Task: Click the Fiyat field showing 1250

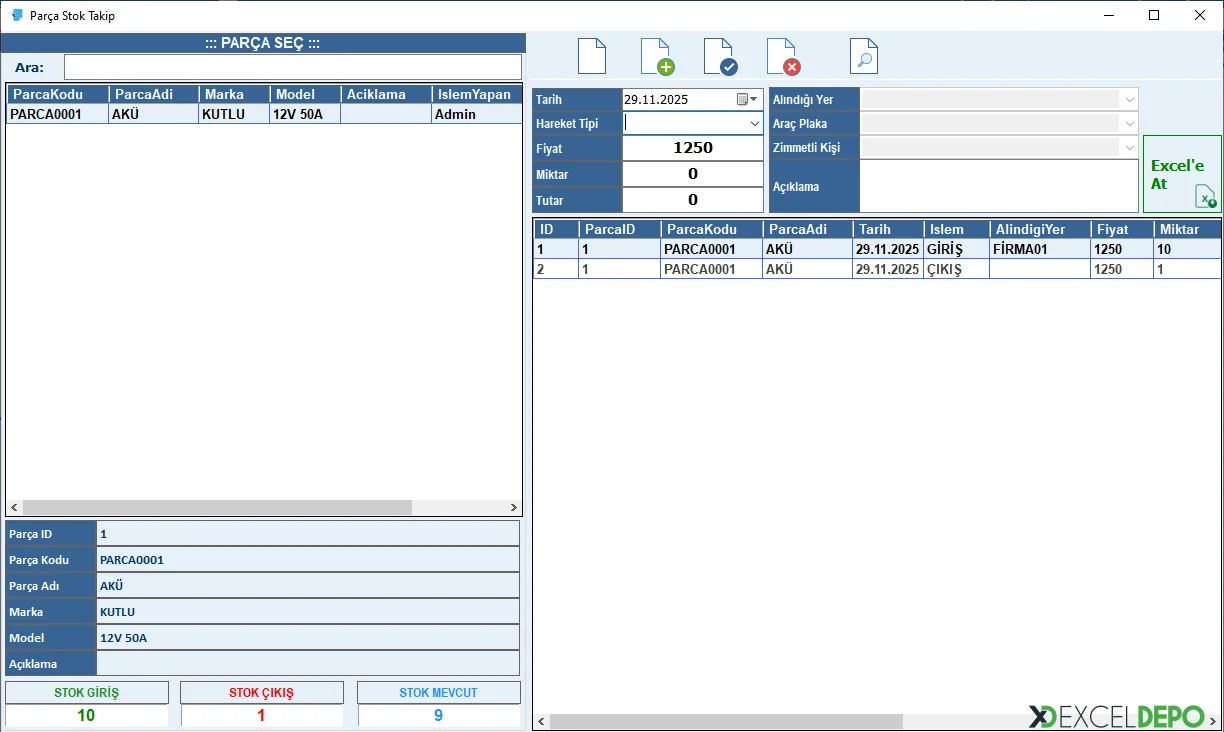Action: click(x=692, y=148)
